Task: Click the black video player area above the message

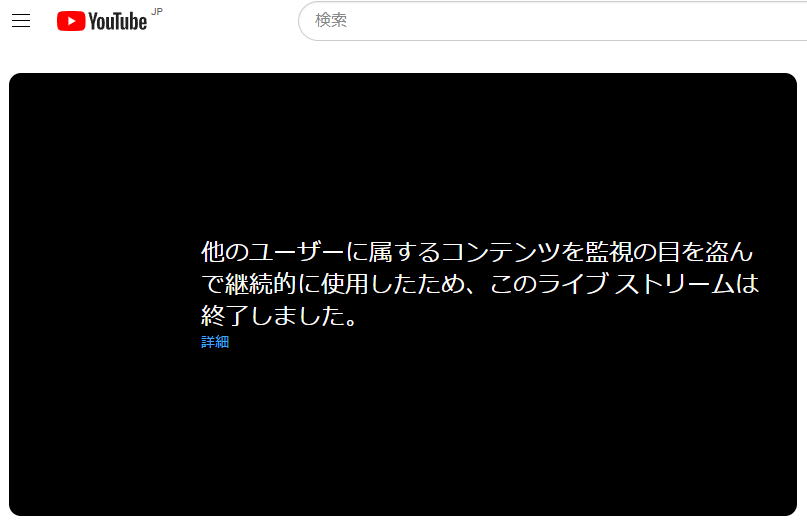Action: [x=403, y=154]
